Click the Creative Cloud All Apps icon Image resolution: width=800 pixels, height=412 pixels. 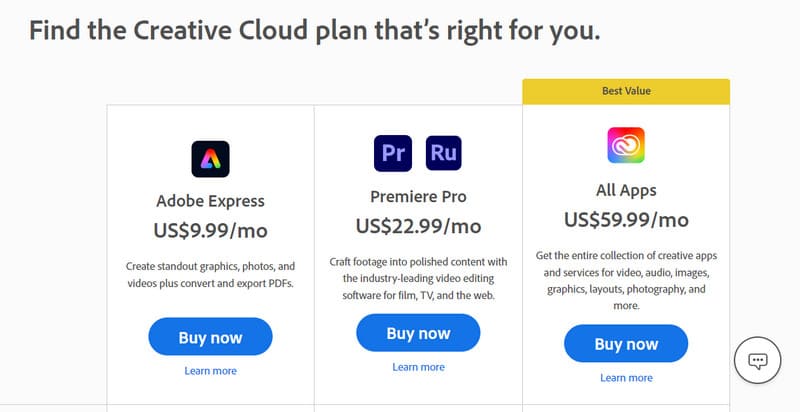626,146
